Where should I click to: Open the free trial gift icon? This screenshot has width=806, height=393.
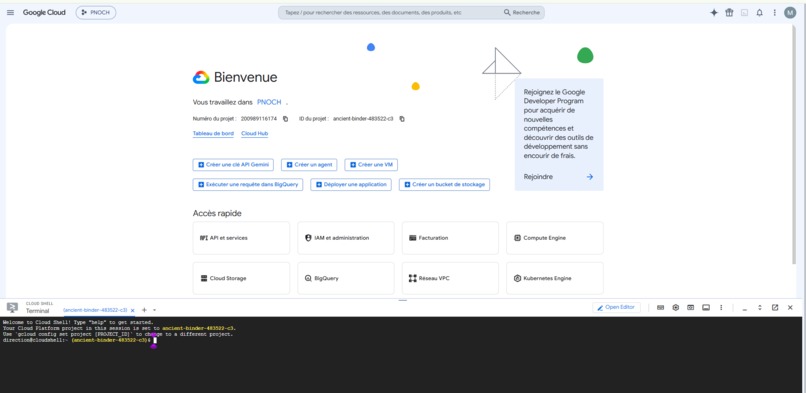click(x=729, y=13)
